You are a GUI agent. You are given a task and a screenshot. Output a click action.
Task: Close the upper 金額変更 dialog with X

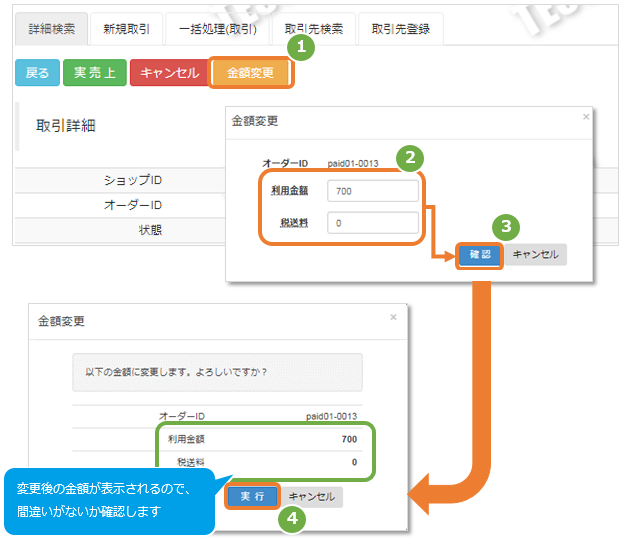(586, 117)
